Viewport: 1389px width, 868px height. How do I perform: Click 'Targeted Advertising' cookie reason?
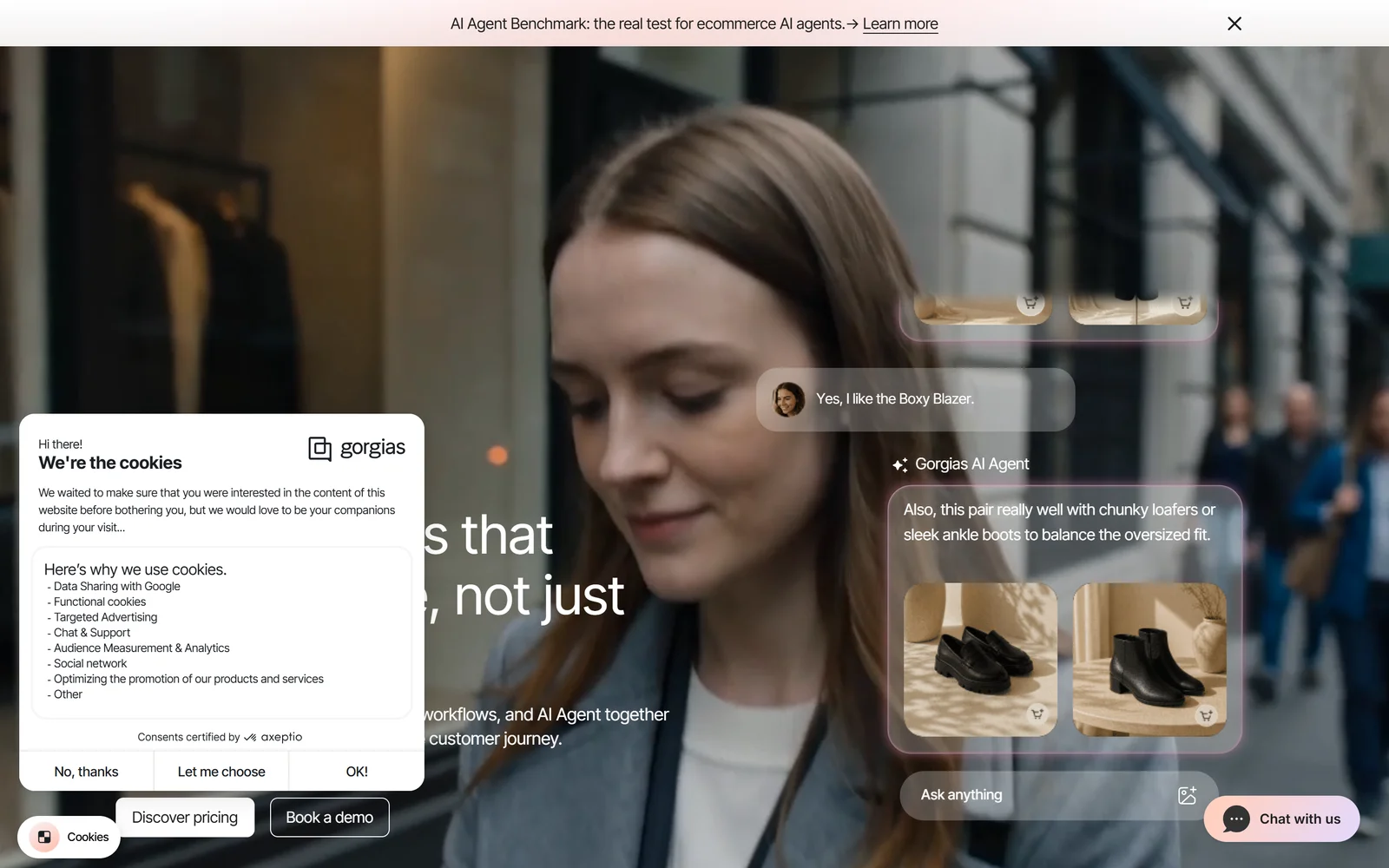pyautogui.click(x=105, y=617)
